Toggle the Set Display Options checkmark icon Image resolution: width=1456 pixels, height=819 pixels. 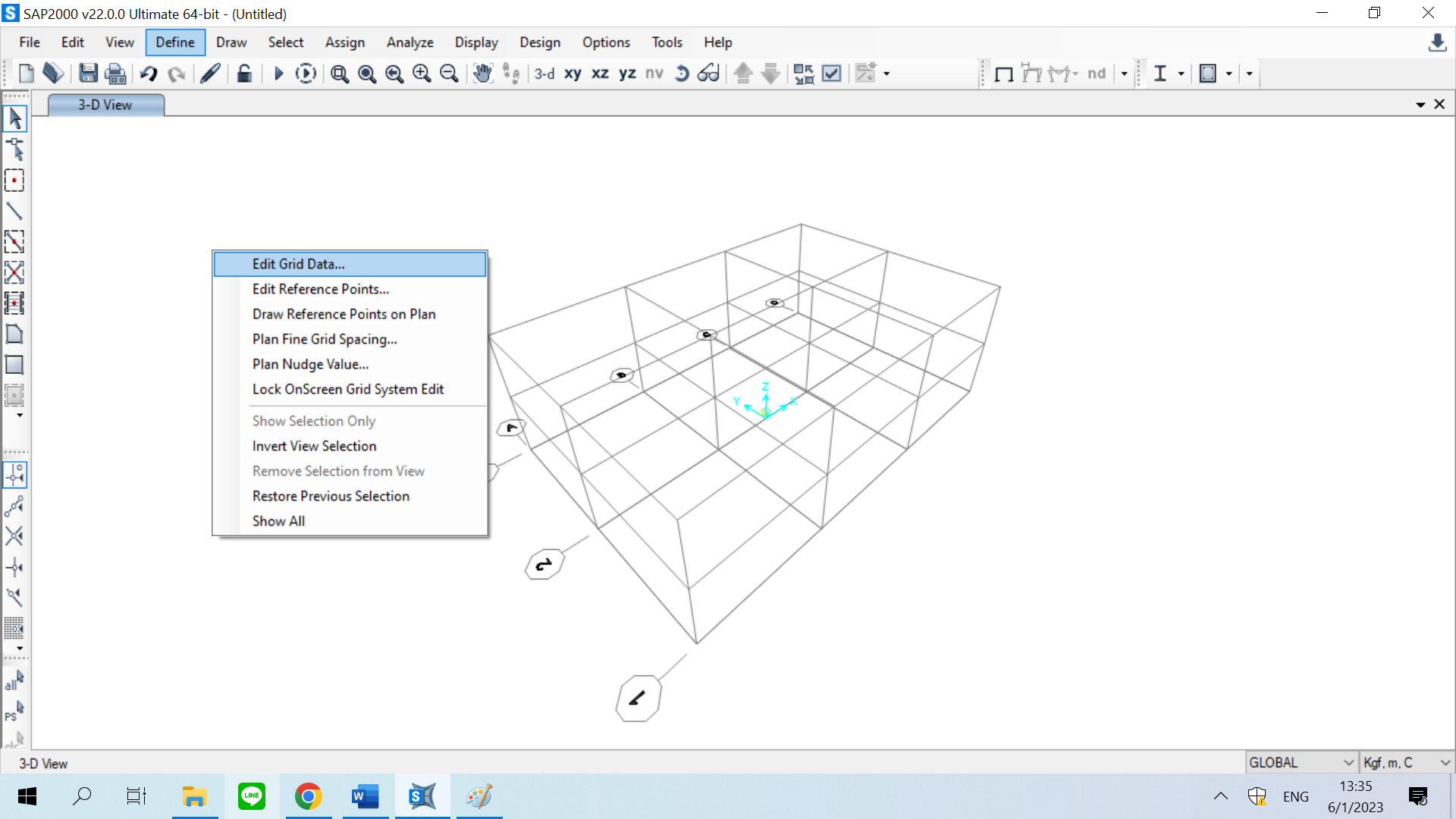pos(832,74)
